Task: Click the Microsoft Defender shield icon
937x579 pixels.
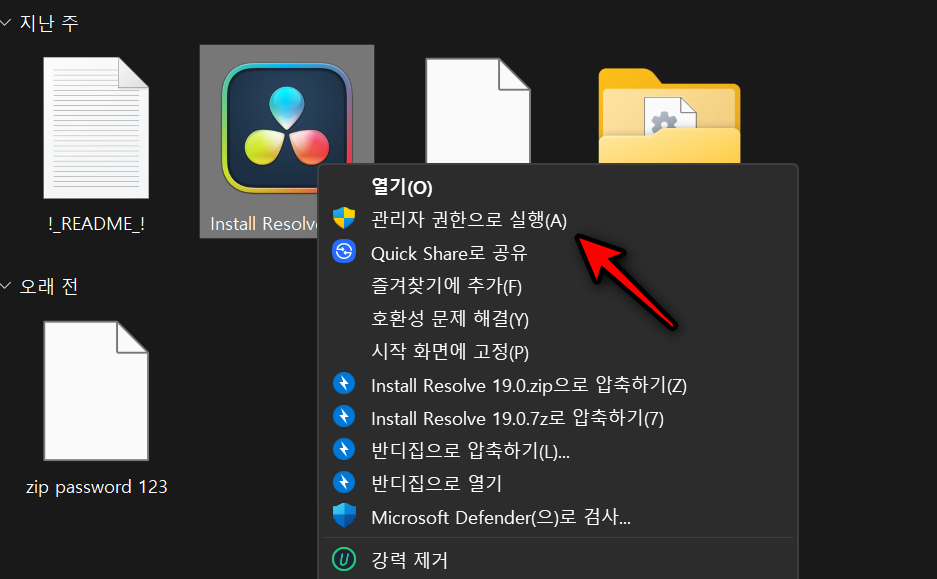Action: [344, 515]
